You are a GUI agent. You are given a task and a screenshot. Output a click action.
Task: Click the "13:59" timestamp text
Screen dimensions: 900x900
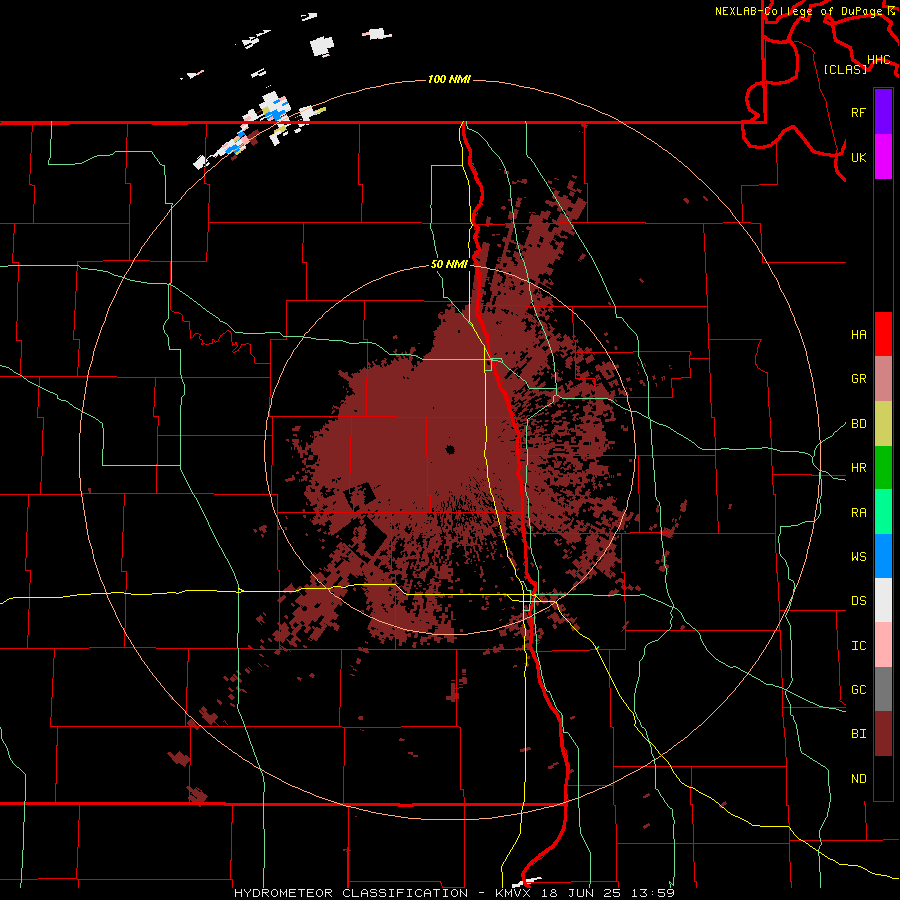(654, 893)
